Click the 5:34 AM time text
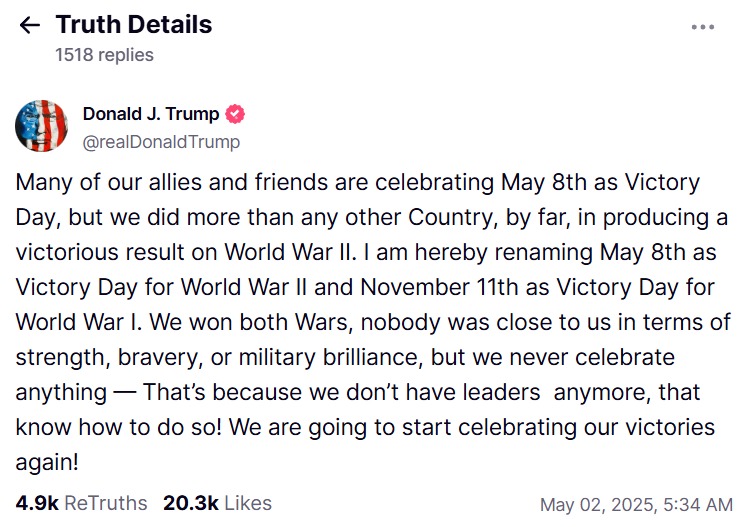748x527 pixels. click(x=700, y=504)
